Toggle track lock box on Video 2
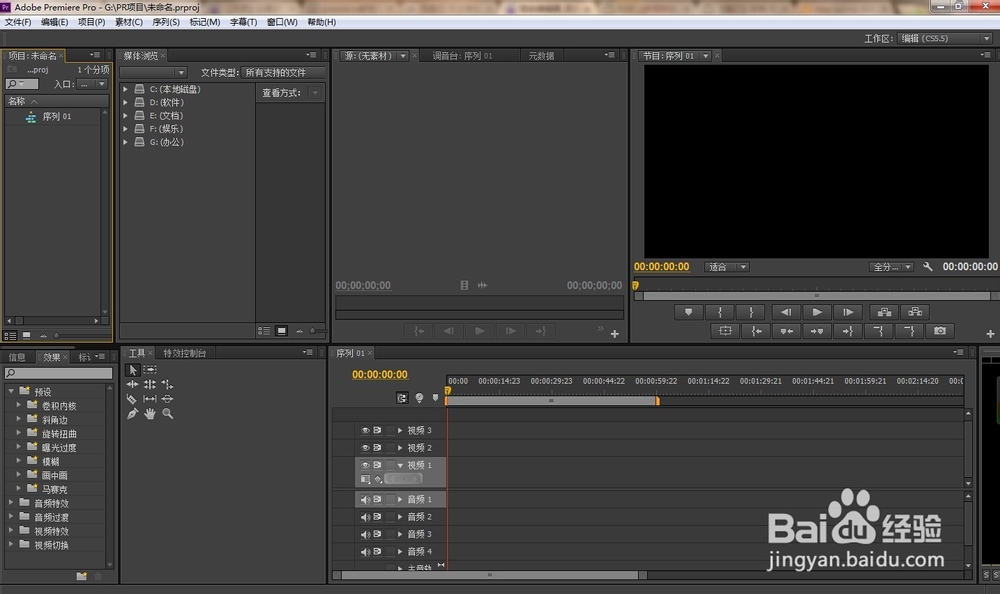 (x=390, y=448)
